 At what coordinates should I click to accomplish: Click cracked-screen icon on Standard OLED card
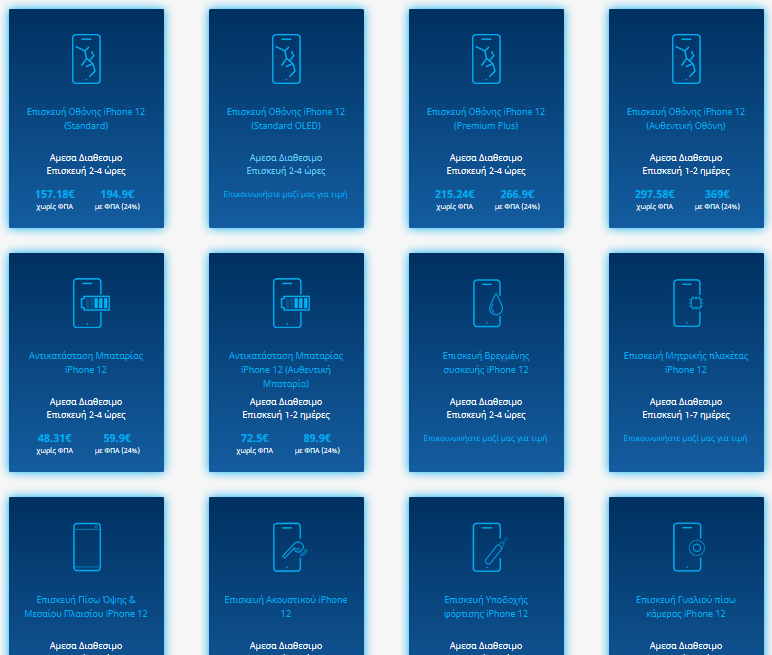click(x=287, y=59)
